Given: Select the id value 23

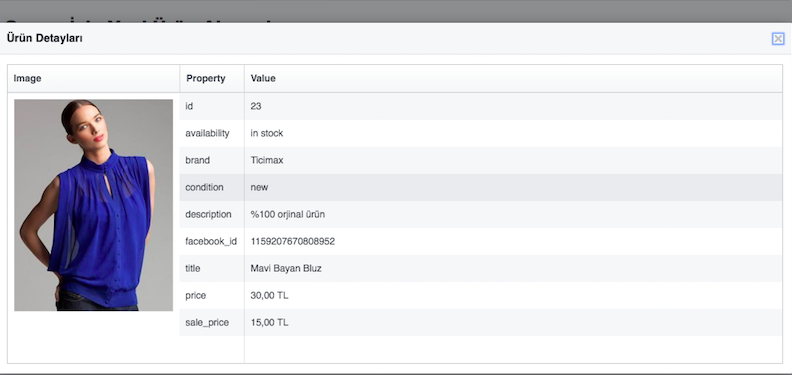Looking at the screenshot, I should 256,106.
